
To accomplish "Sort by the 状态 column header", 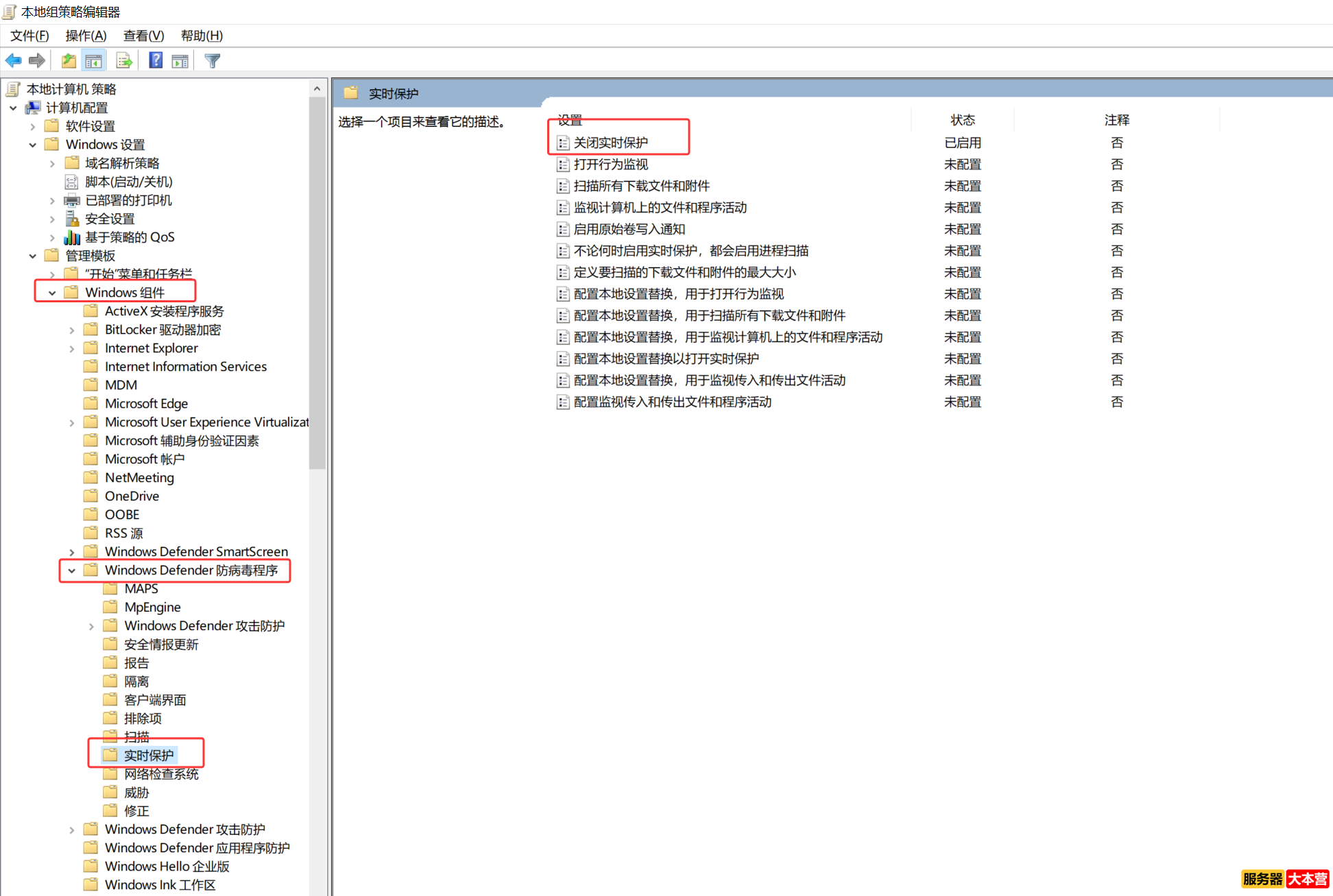I will [963, 119].
